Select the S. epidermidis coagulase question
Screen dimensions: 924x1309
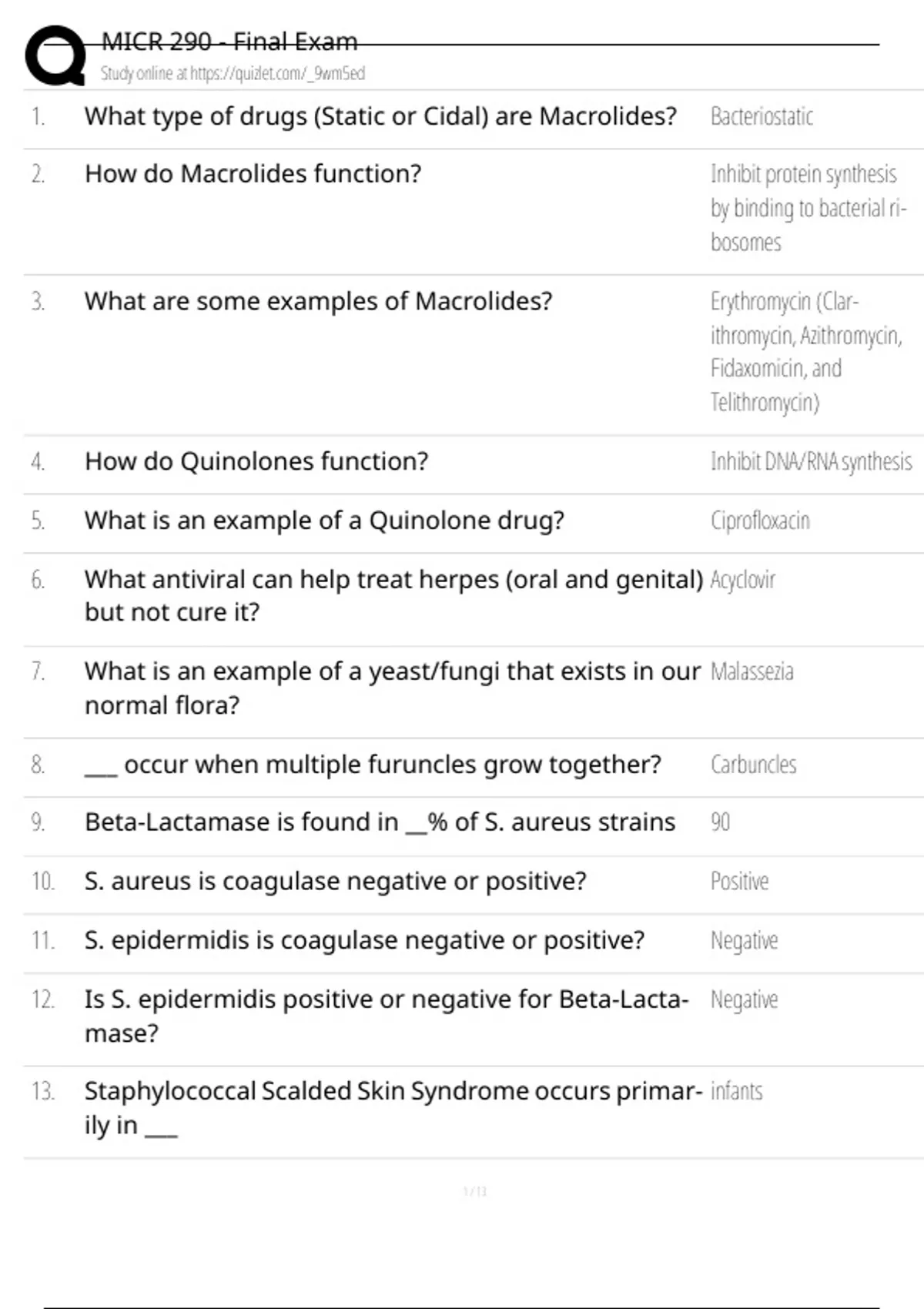pos(364,940)
